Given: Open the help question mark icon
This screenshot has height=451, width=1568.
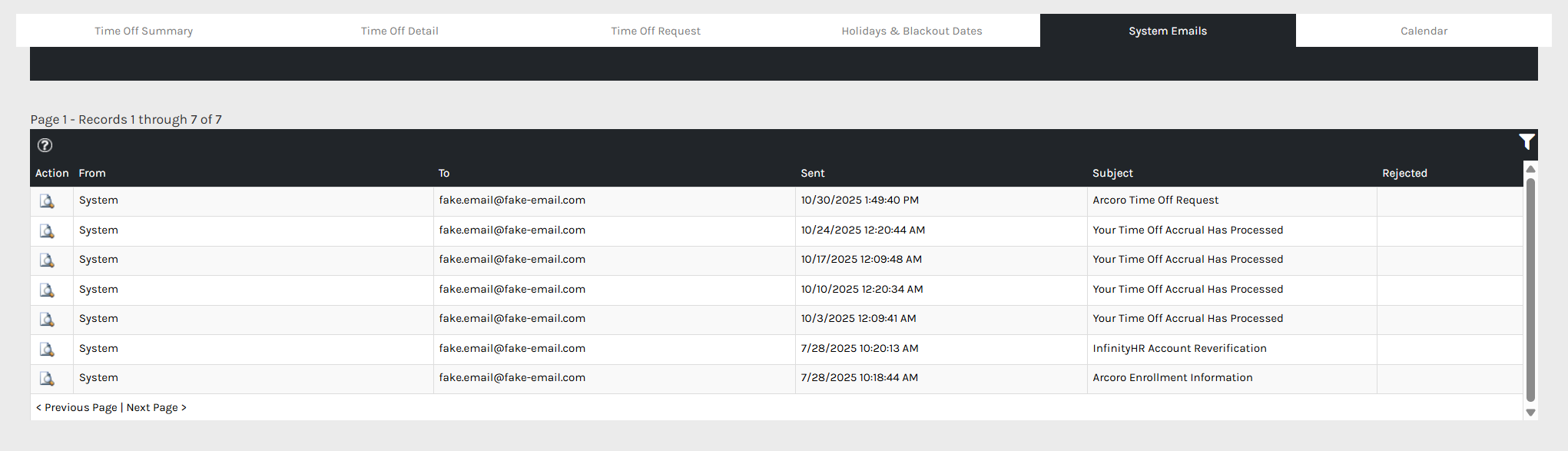Looking at the screenshot, I should pos(45,145).
